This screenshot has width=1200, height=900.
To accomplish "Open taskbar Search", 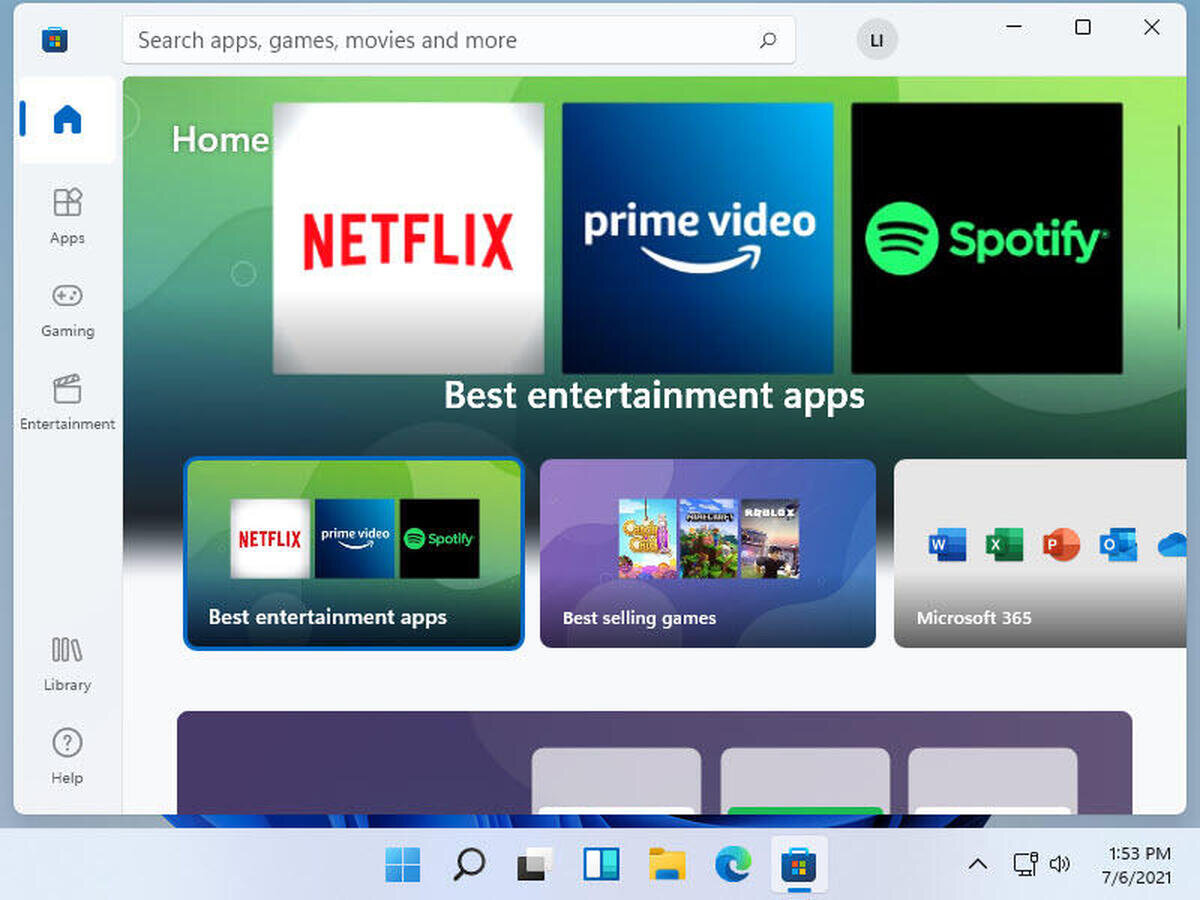I will [468, 865].
